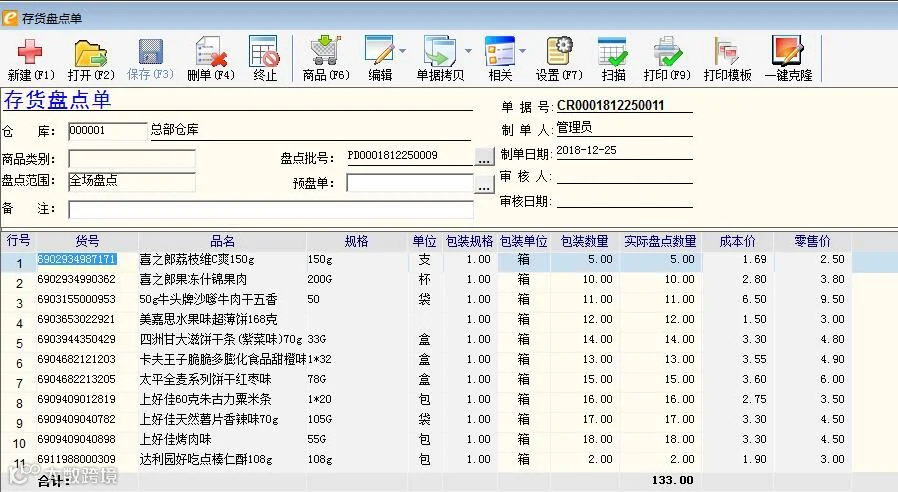The width and height of the screenshot is (898, 492).
Task: Click the 货号 column header
Action: coord(87,241)
